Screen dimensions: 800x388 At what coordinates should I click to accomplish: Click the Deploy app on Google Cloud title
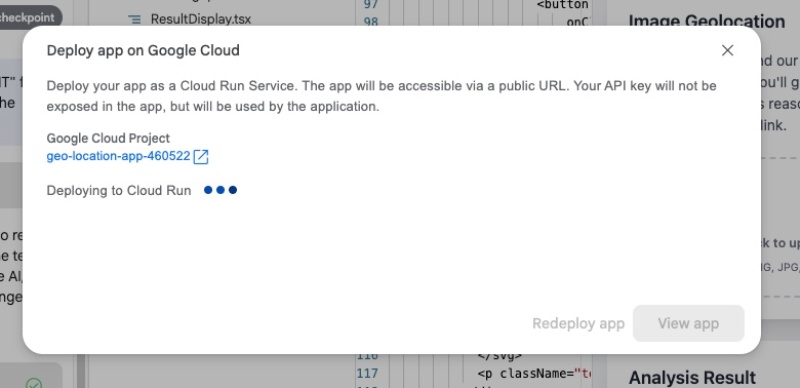pos(143,50)
